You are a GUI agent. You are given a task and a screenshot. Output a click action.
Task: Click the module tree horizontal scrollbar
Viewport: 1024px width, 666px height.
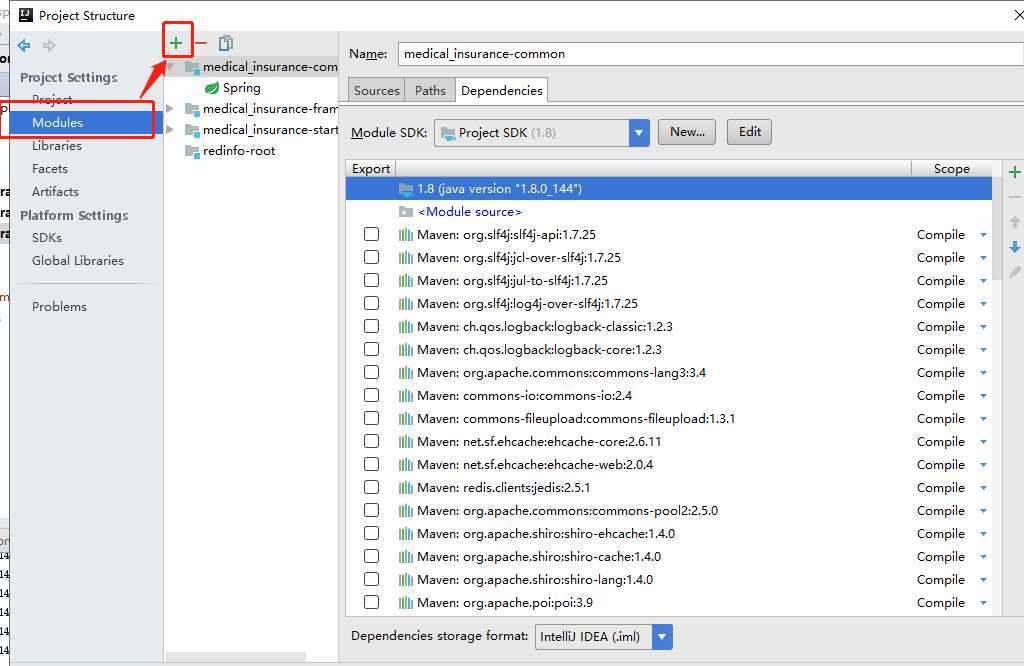(236, 656)
